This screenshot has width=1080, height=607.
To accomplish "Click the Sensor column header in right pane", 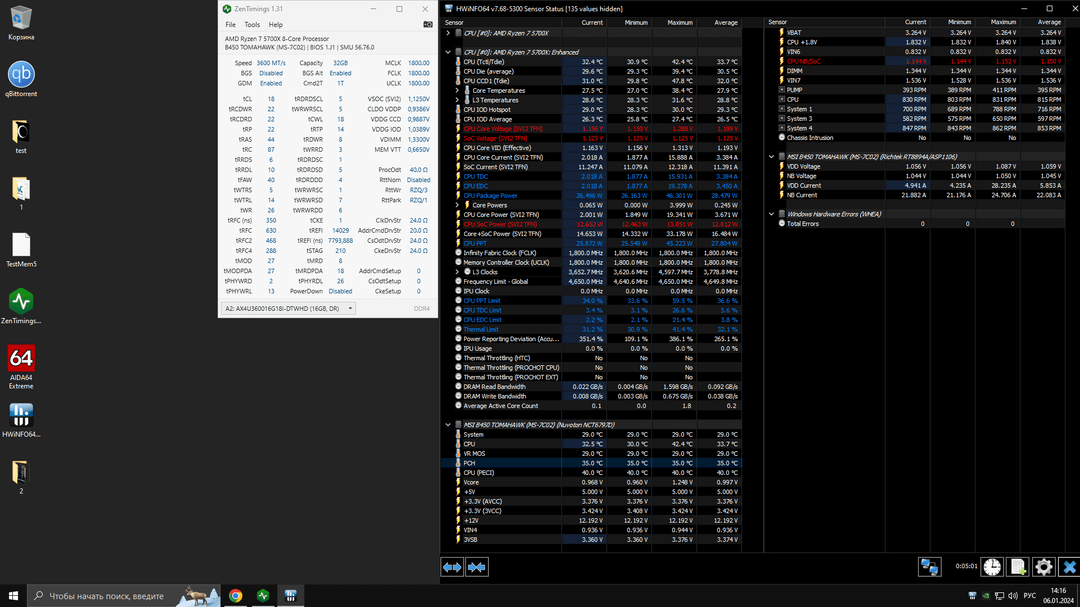I will coord(826,22).
